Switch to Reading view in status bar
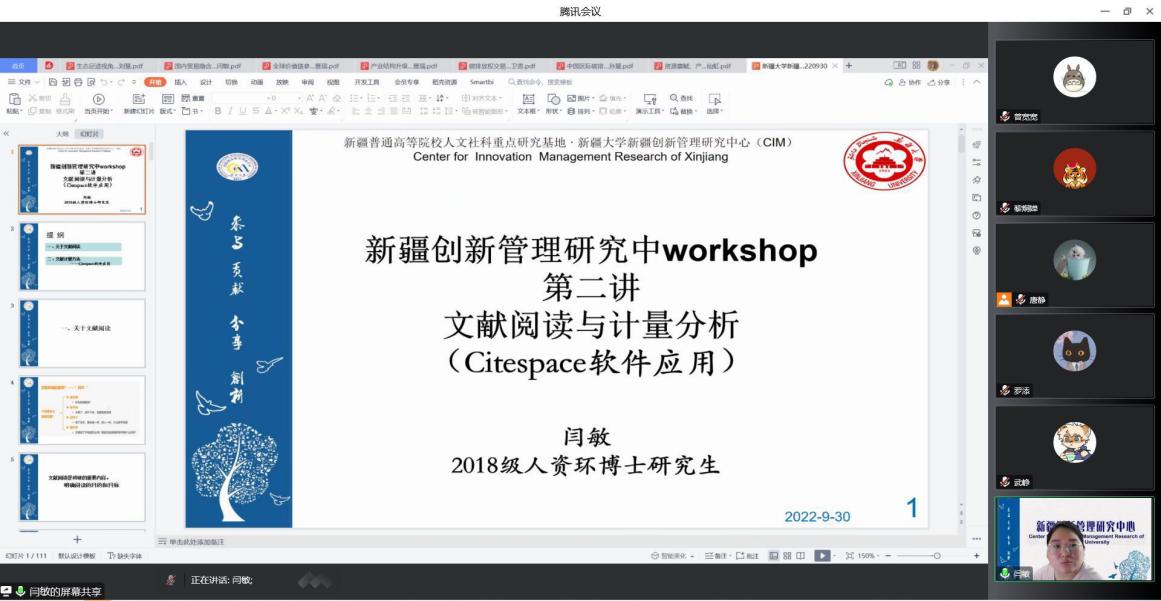The image size is (1161, 601). (800, 556)
